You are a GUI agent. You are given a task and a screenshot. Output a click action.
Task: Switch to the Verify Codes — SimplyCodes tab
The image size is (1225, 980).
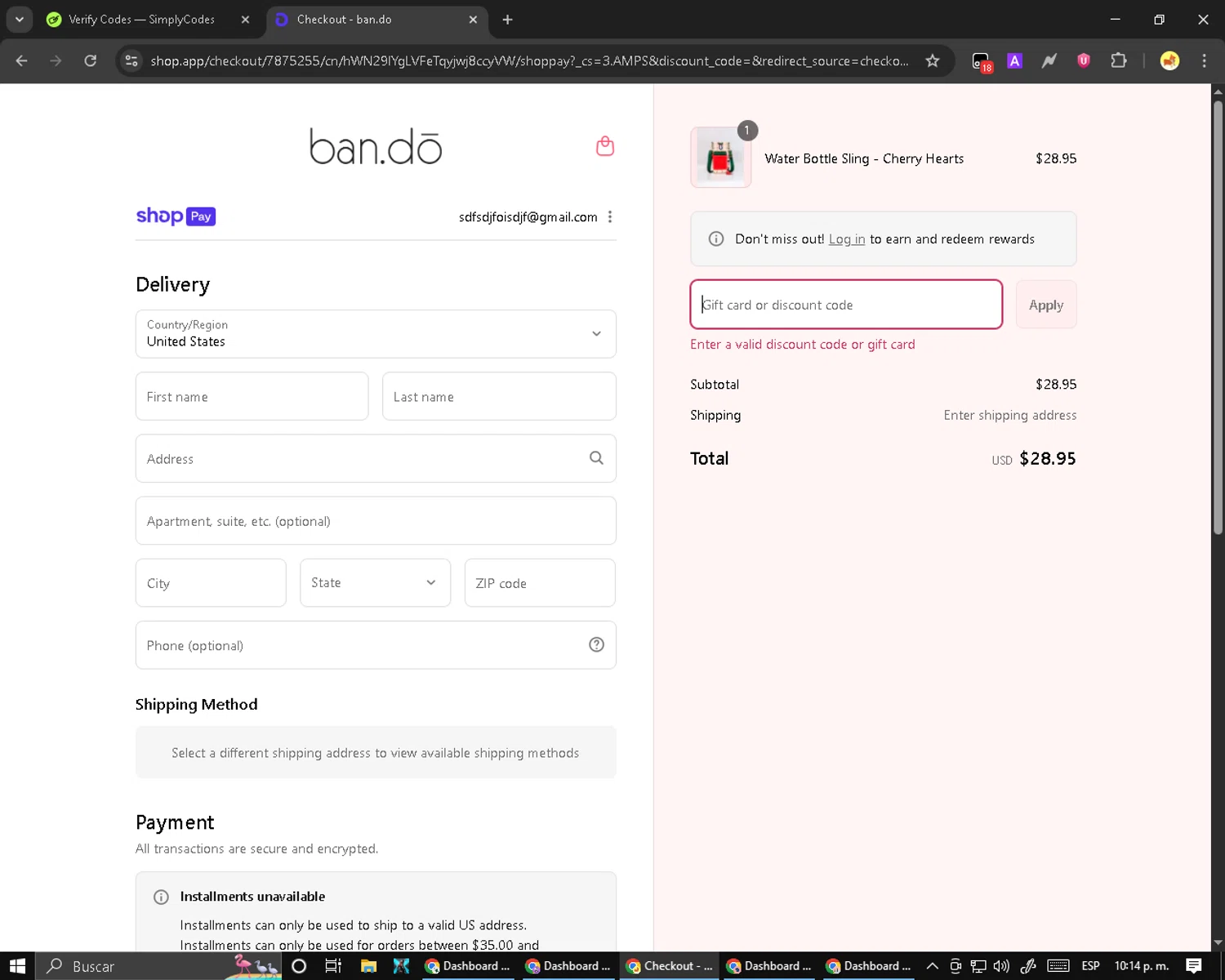click(140, 20)
